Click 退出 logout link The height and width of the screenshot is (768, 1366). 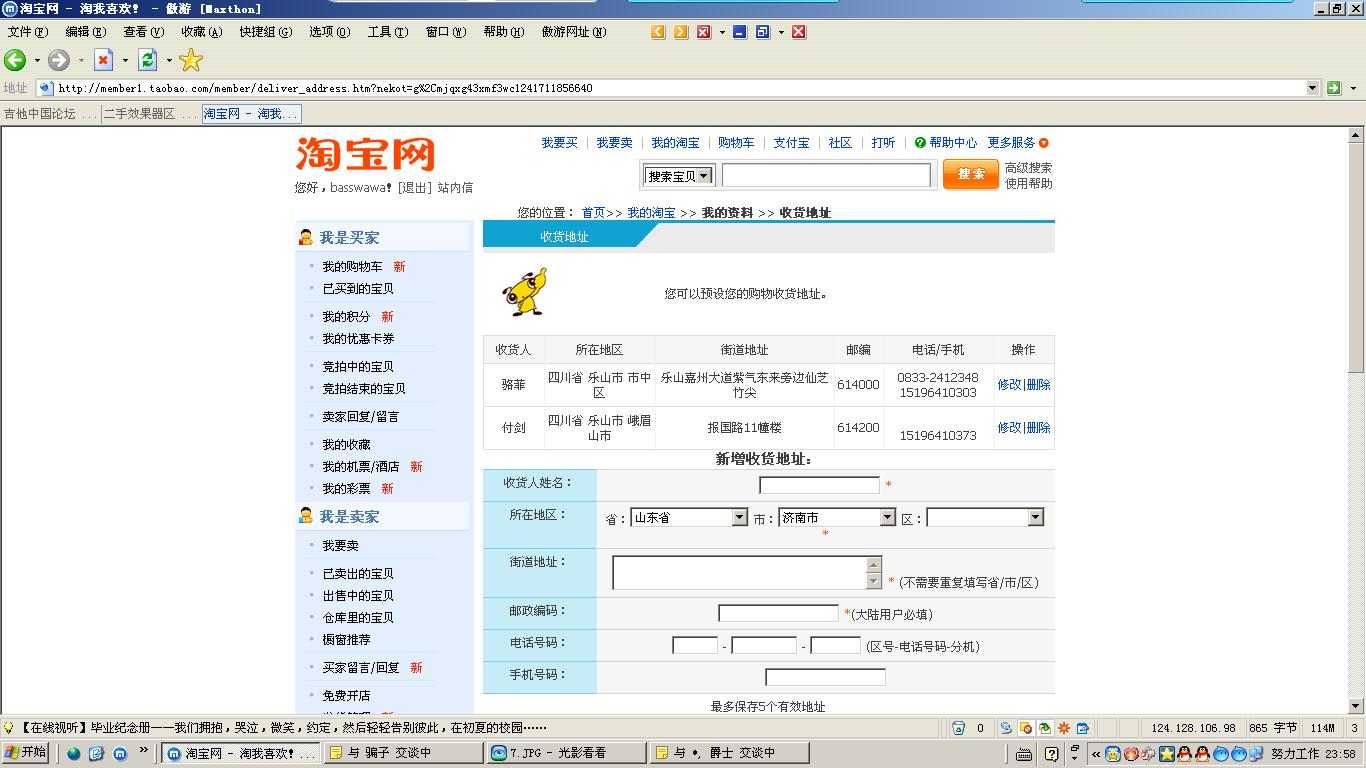coord(415,188)
